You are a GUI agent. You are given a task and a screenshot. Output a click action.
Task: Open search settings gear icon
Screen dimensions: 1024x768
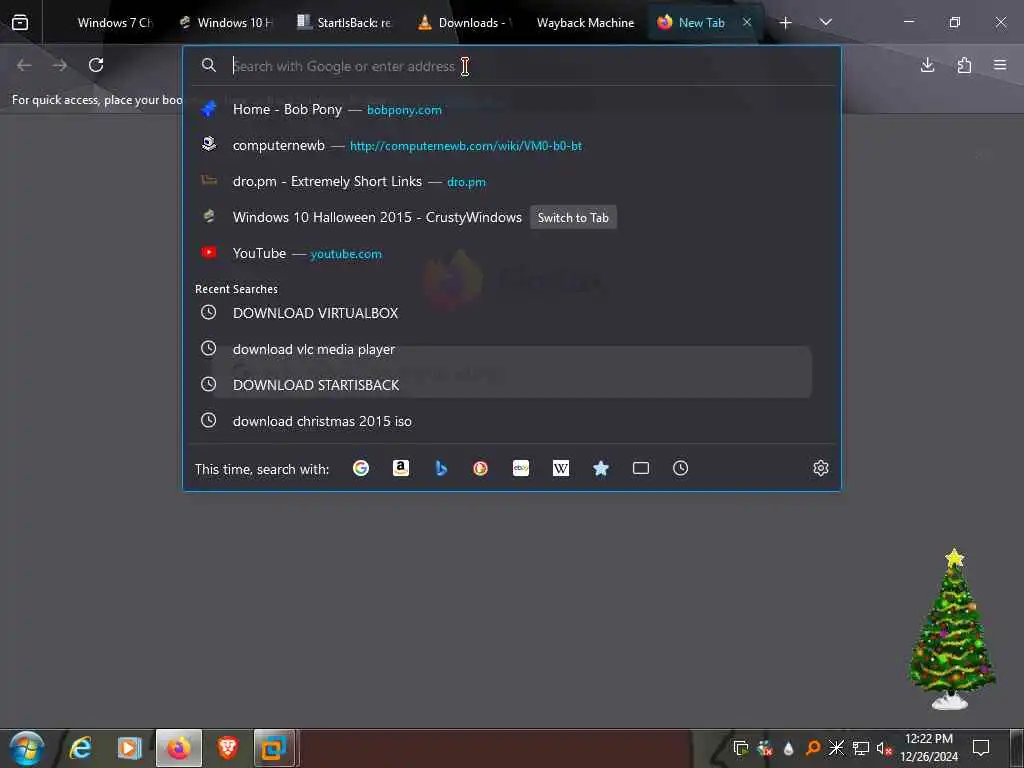coord(821,468)
